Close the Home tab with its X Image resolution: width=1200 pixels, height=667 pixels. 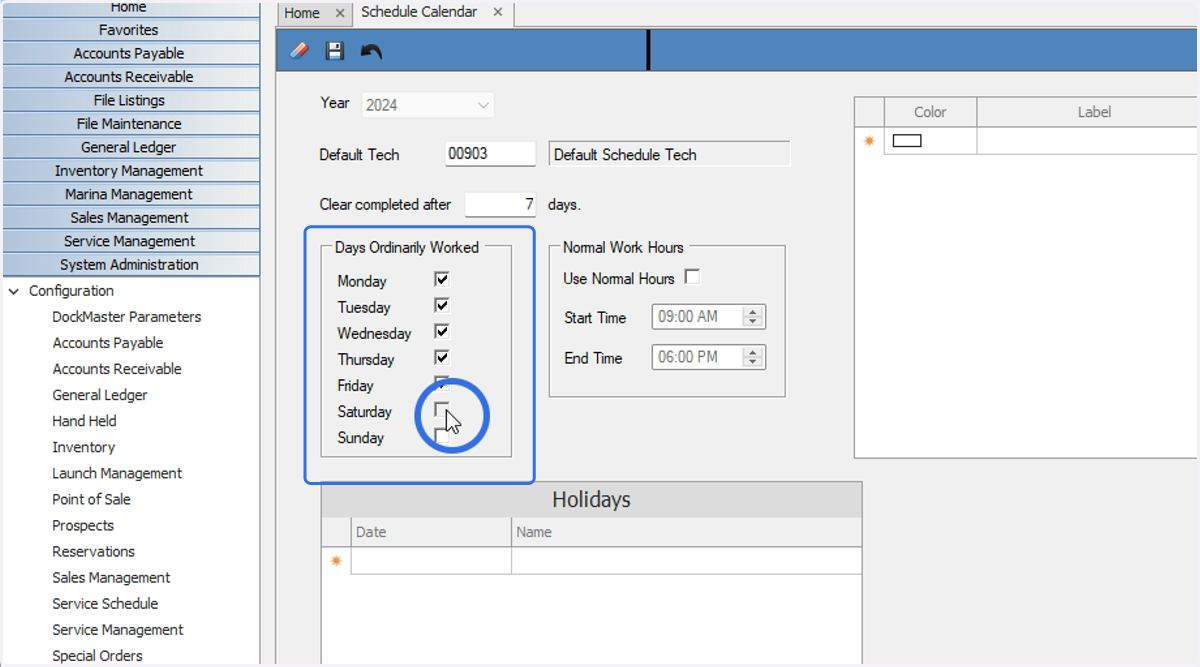340,13
